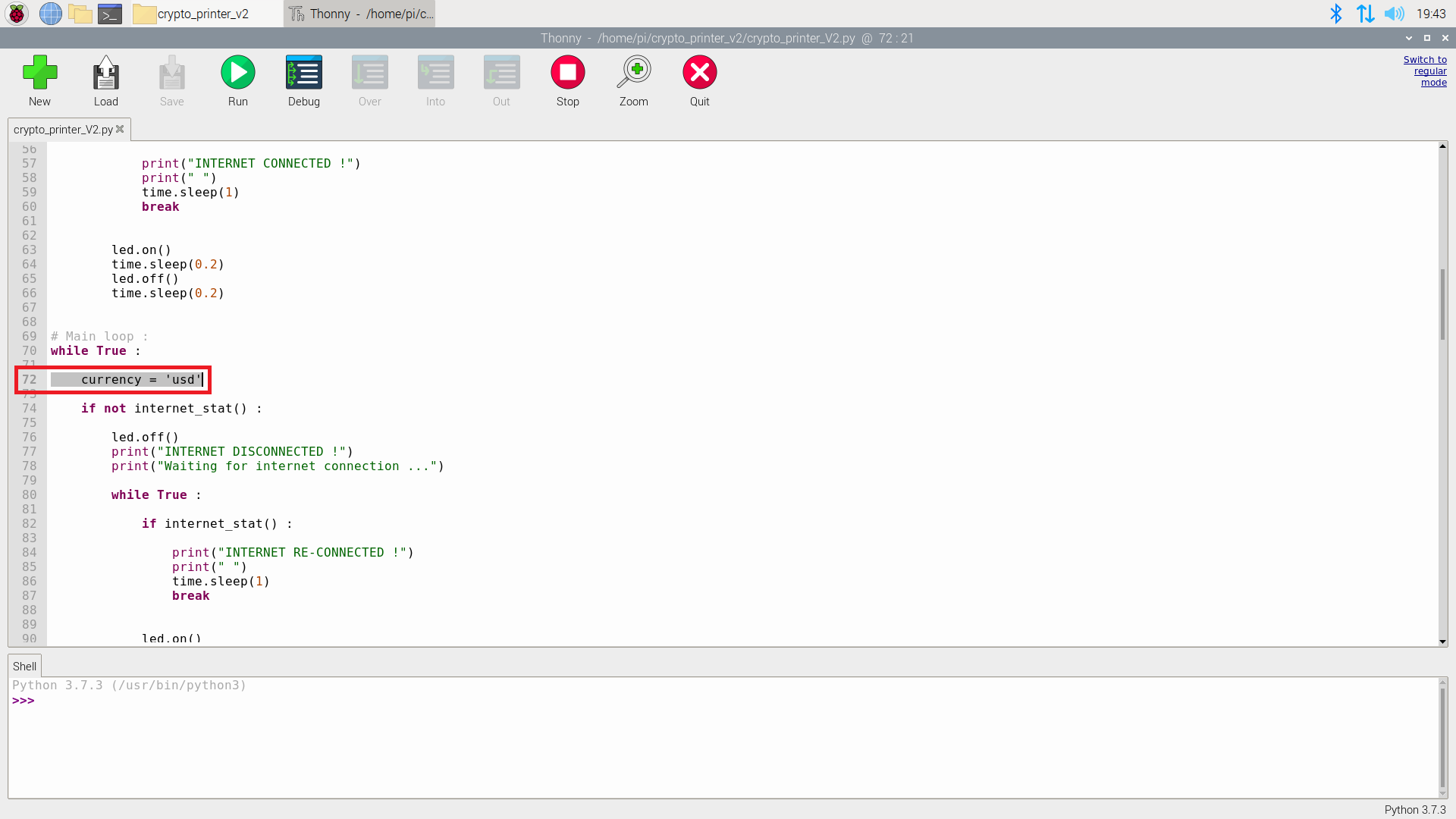Click the red Quit icon
1456x819 pixels.
coord(699,73)
